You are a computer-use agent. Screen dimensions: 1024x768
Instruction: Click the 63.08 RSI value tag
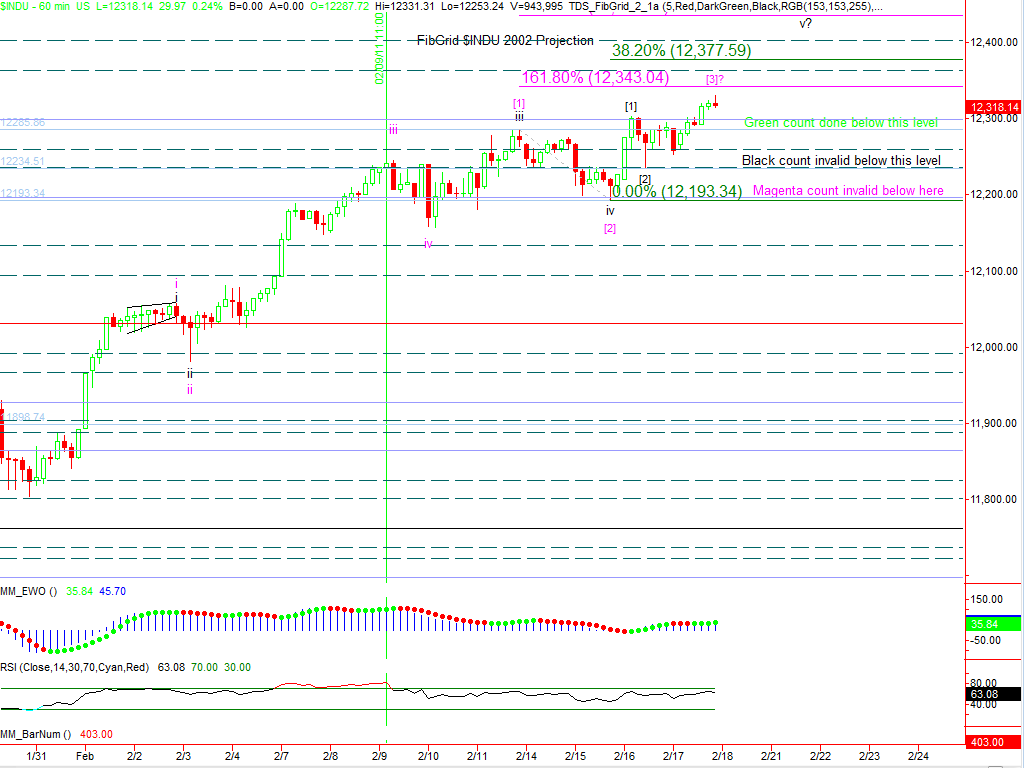[994, 694]
